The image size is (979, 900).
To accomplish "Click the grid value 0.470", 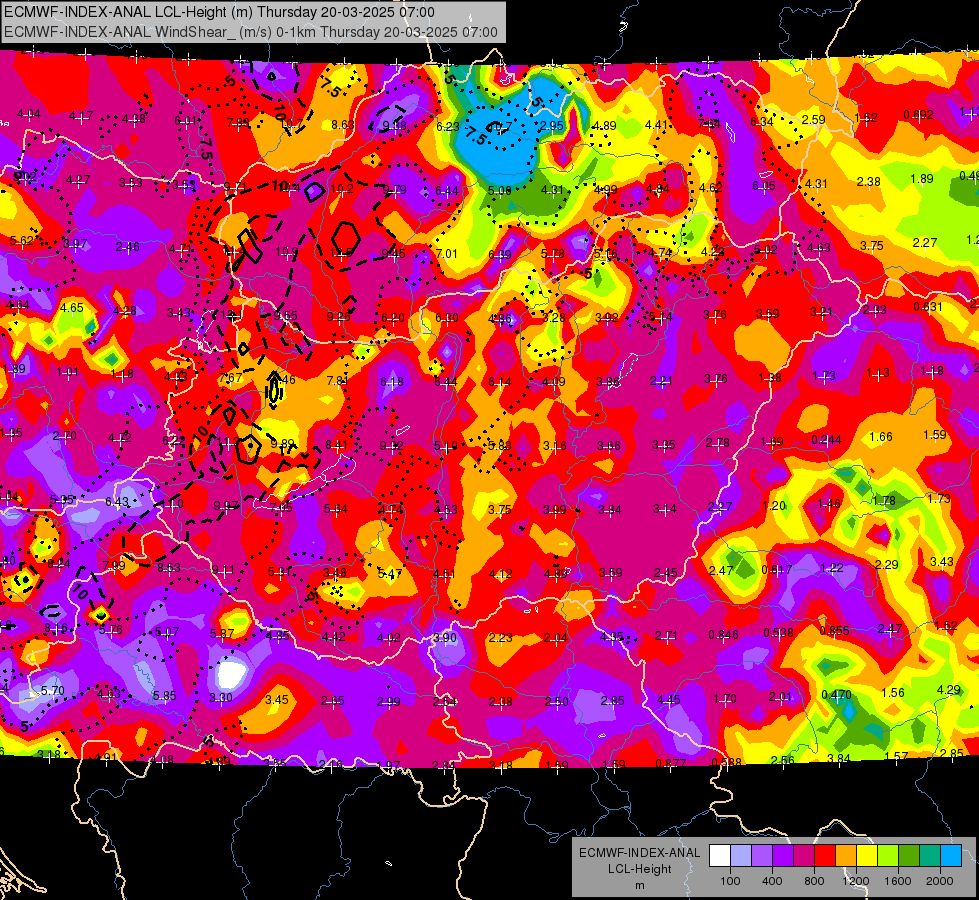I will tap(837, 695).
